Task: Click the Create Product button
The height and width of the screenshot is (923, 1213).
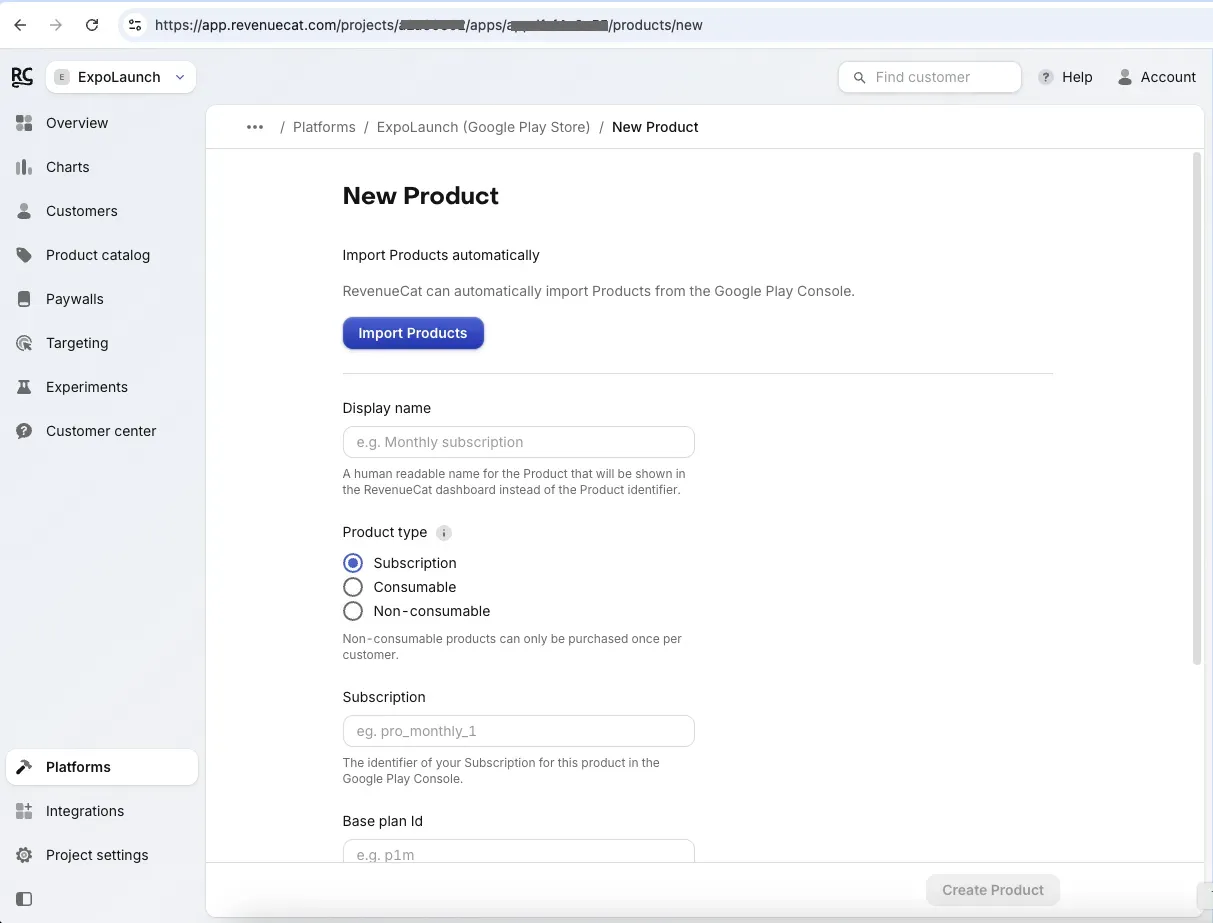Action: (x=993, y=890)
